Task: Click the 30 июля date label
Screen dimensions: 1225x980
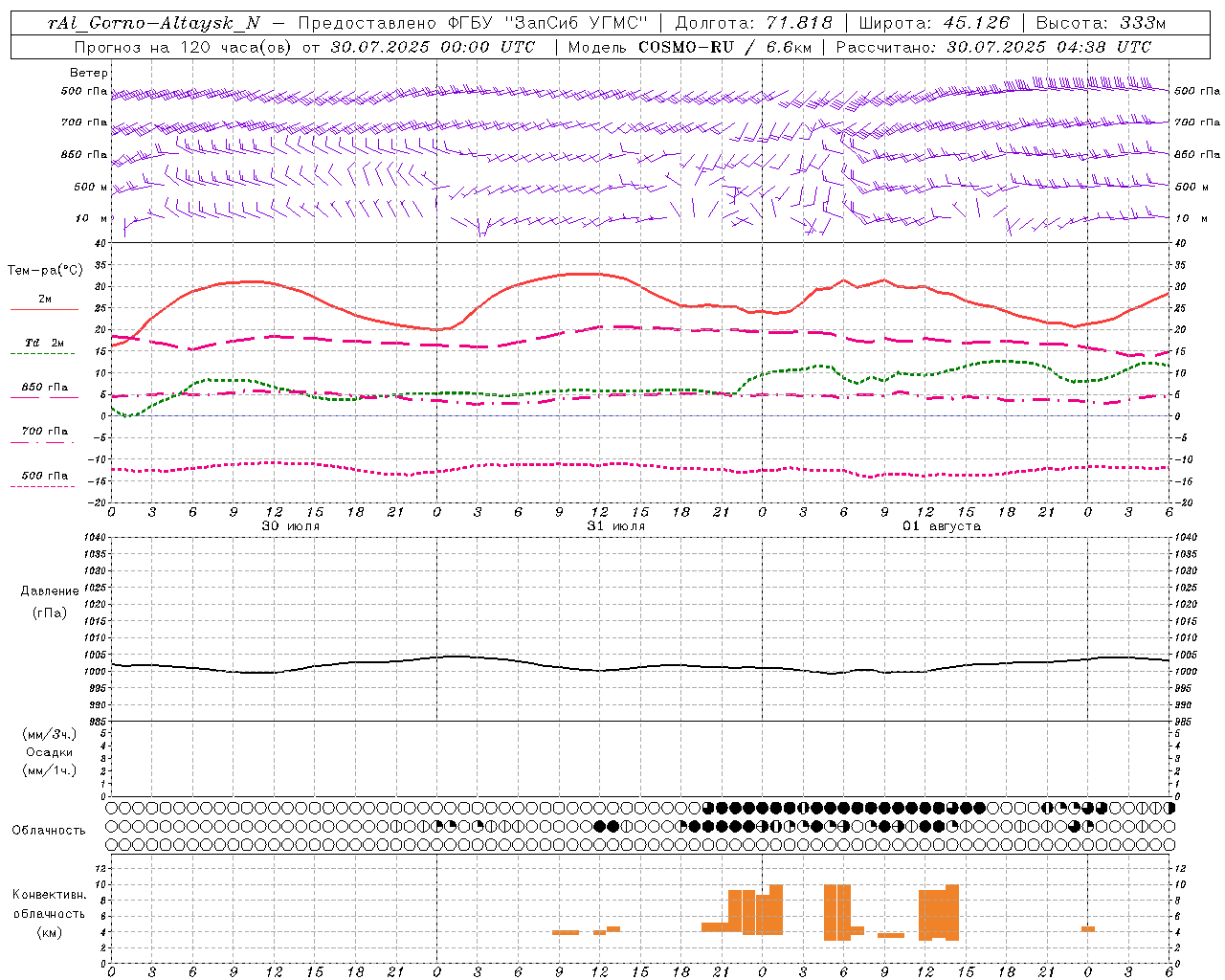Action: click(x=290, y=526)
